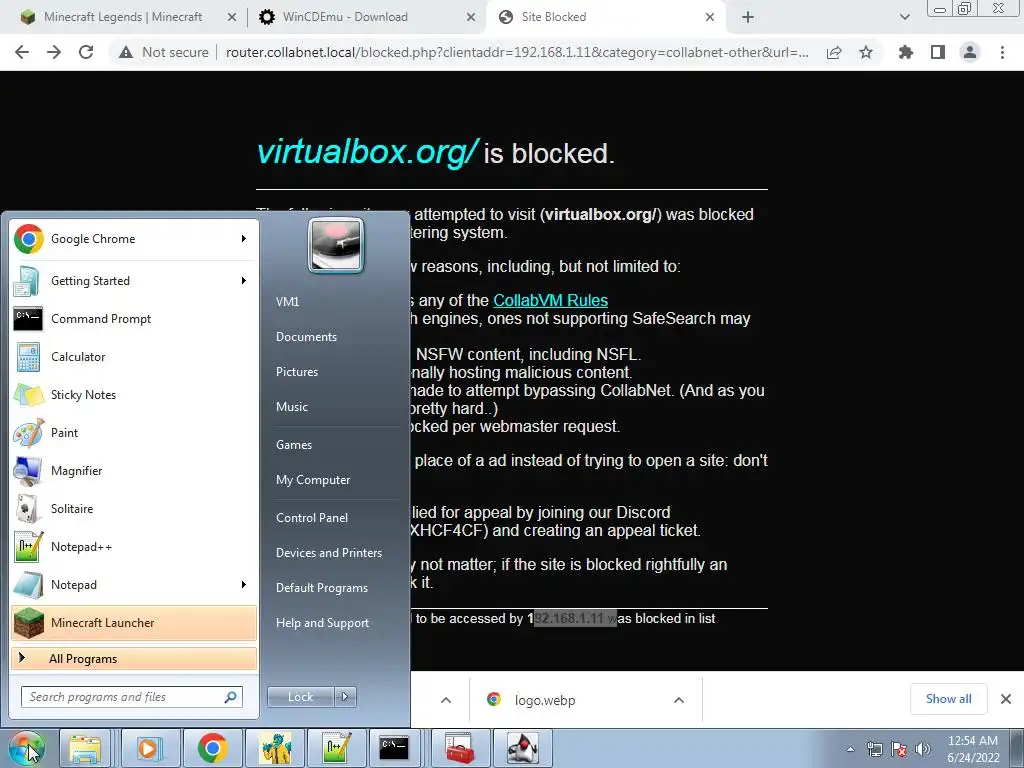Show hidden tray icons arrow
Image resolution: width=1024 pixels, height=768 pixels.
click(850, 749)
